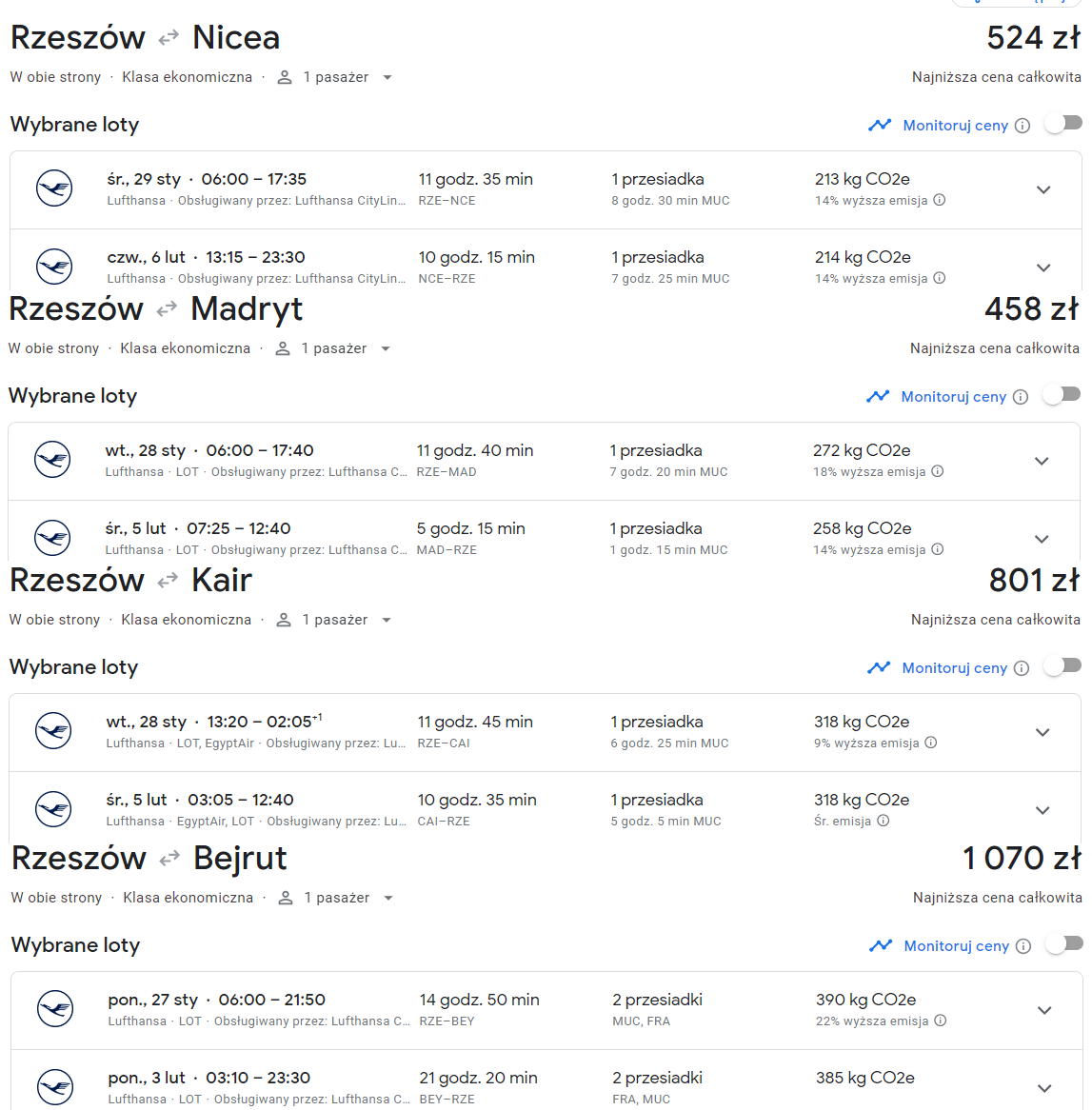1092x1110 pixels.
Task: Click Monitoruj ceny link for Madryt trip
Action: 953,396
